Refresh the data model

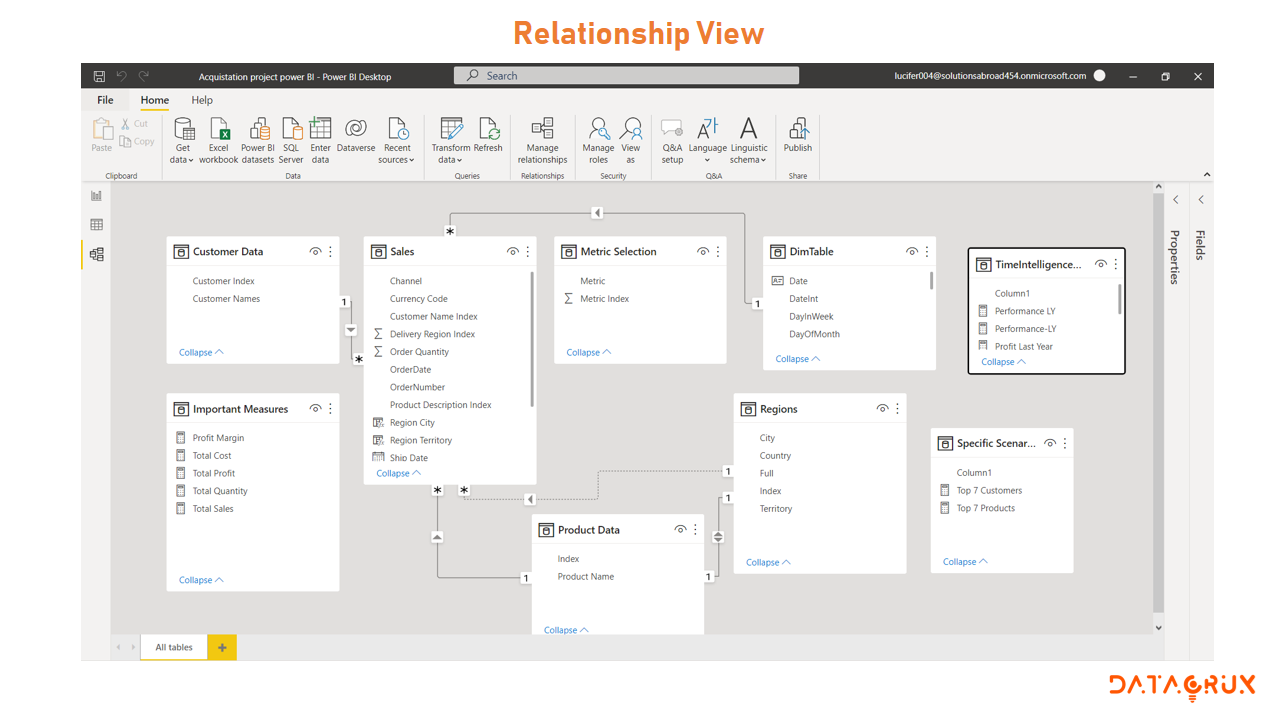[489, 135]
